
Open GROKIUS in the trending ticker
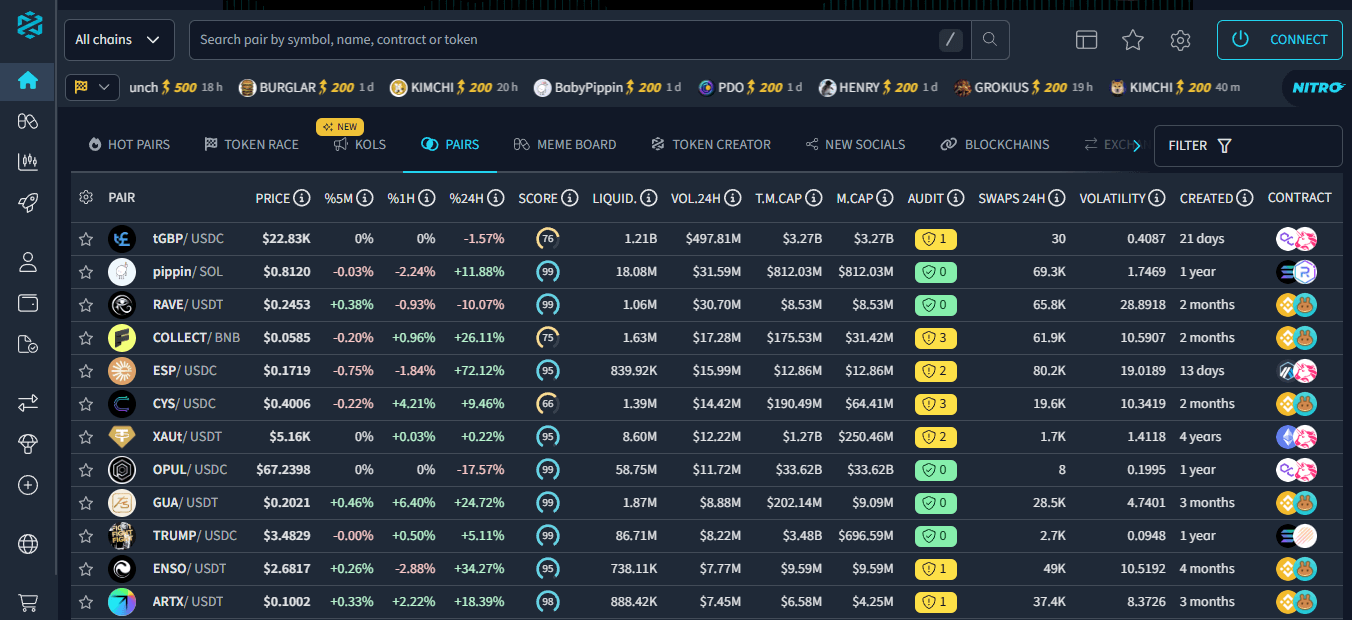pos(1024,88)
